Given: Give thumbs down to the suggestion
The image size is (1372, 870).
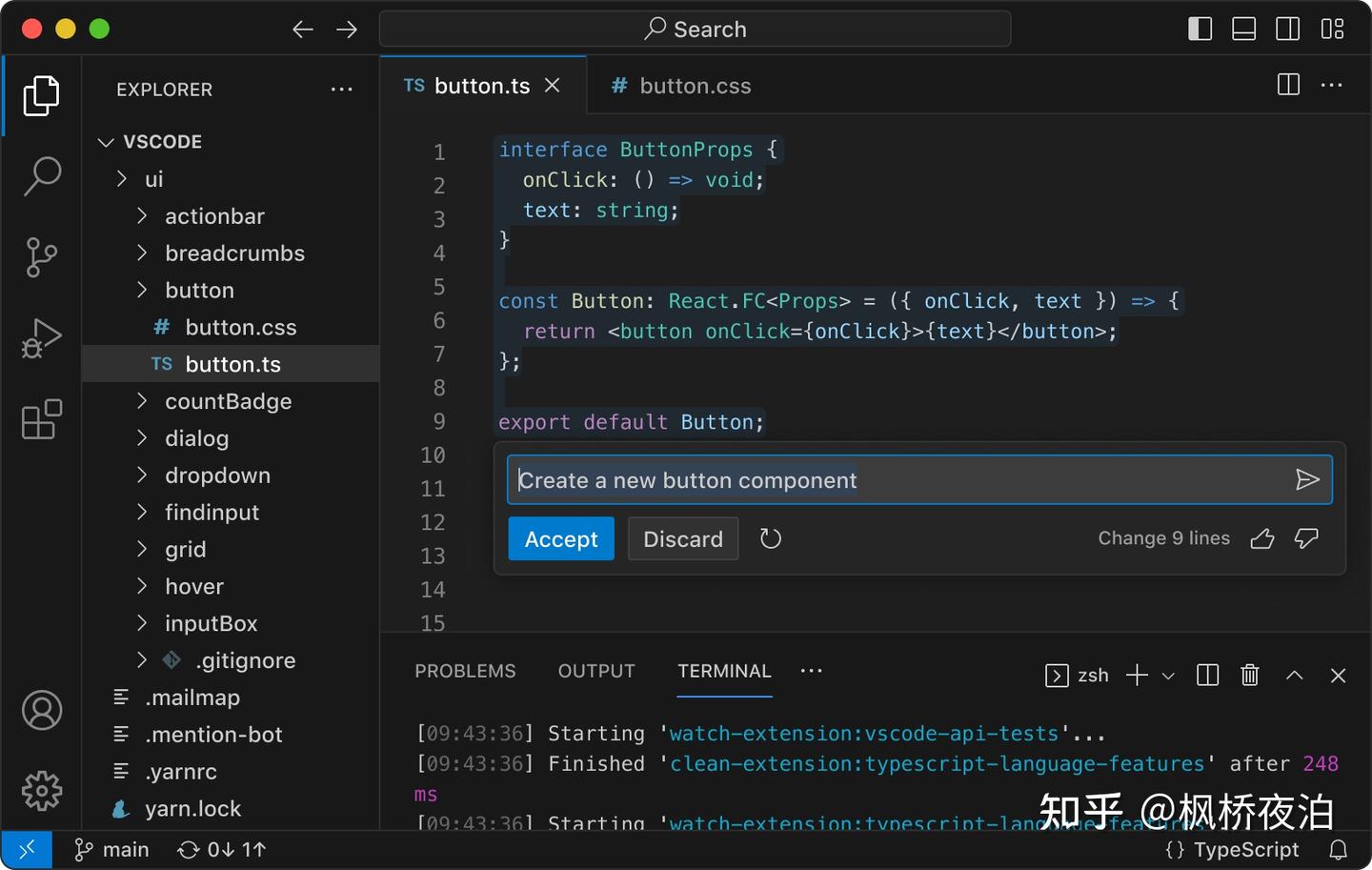Looking at the screenshot, I should tap(1306, 538).
